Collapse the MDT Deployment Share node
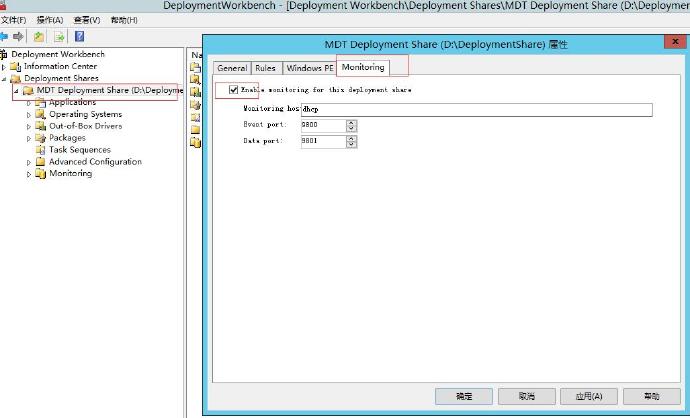690x418 pixels. [x=16, y=91]
